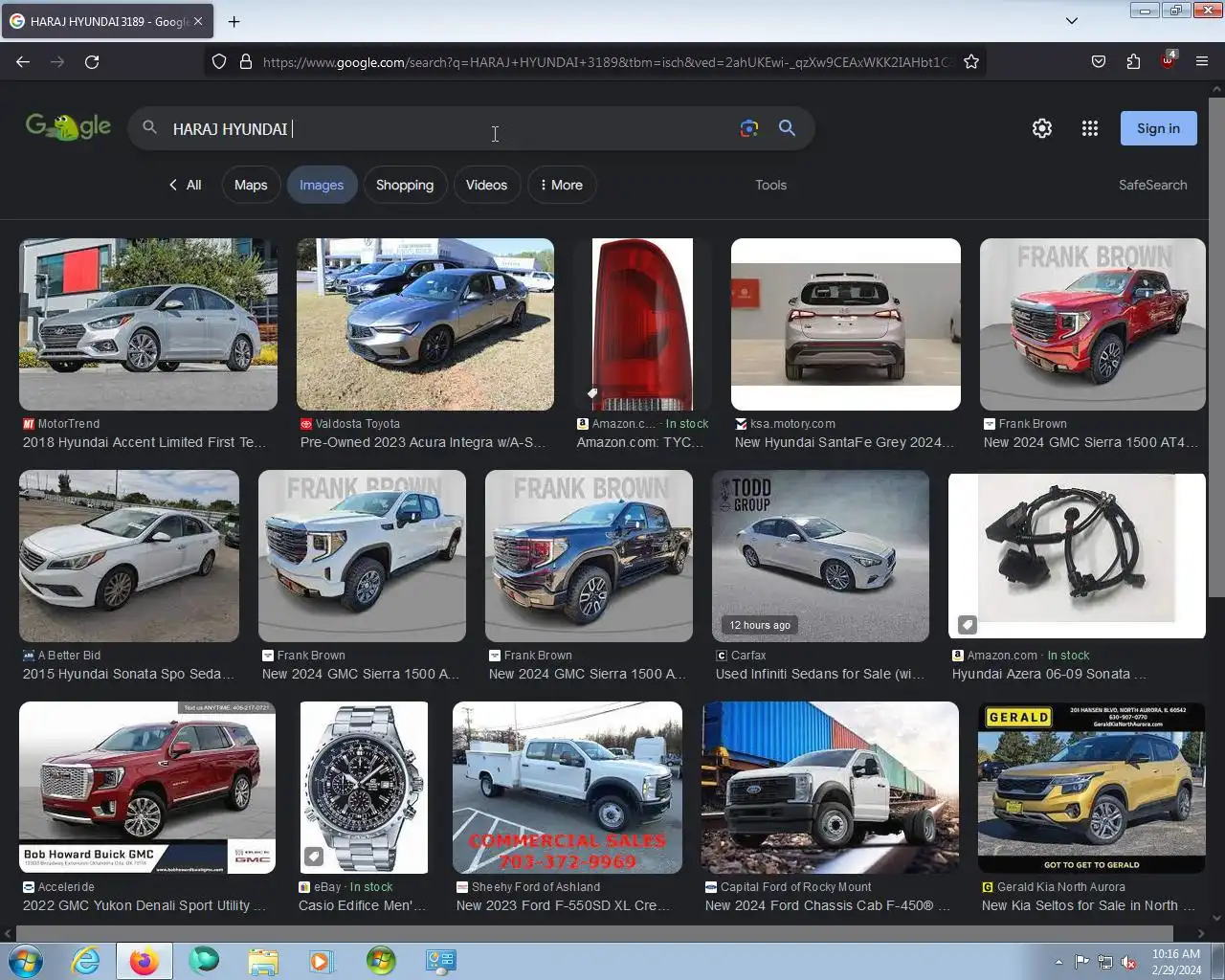1225x980 pixels.
Task: Click the Google Lens search by image icon
Action: click(x=749, y=128)
